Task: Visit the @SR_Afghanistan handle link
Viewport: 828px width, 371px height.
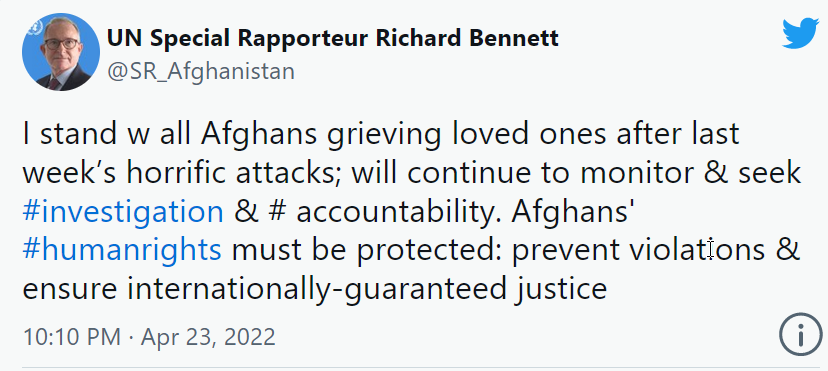Action: 201,71
